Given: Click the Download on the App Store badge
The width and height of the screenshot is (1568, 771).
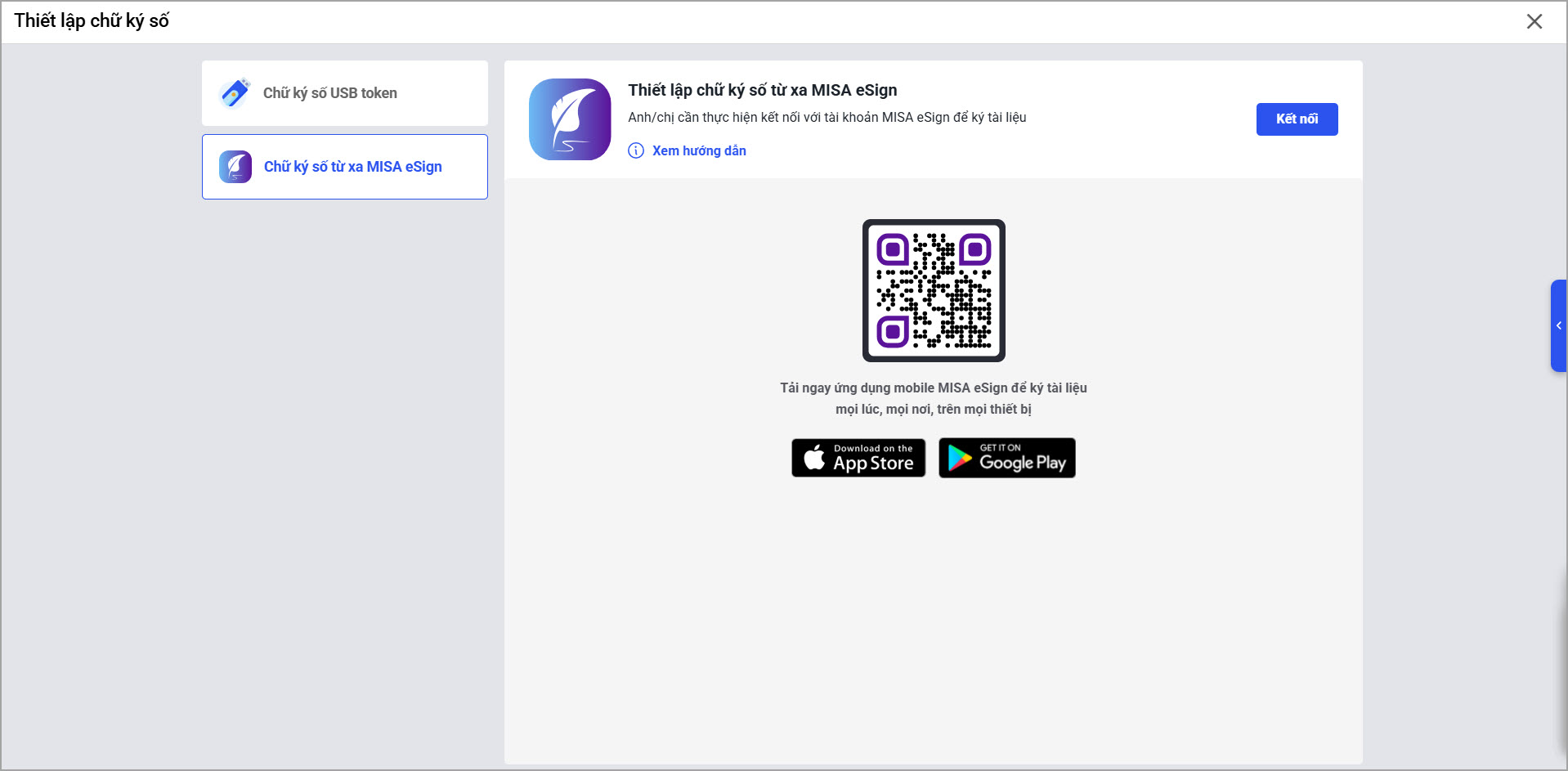Looking at the screenshot, I should pyautogui.click(x=858, y=458).
